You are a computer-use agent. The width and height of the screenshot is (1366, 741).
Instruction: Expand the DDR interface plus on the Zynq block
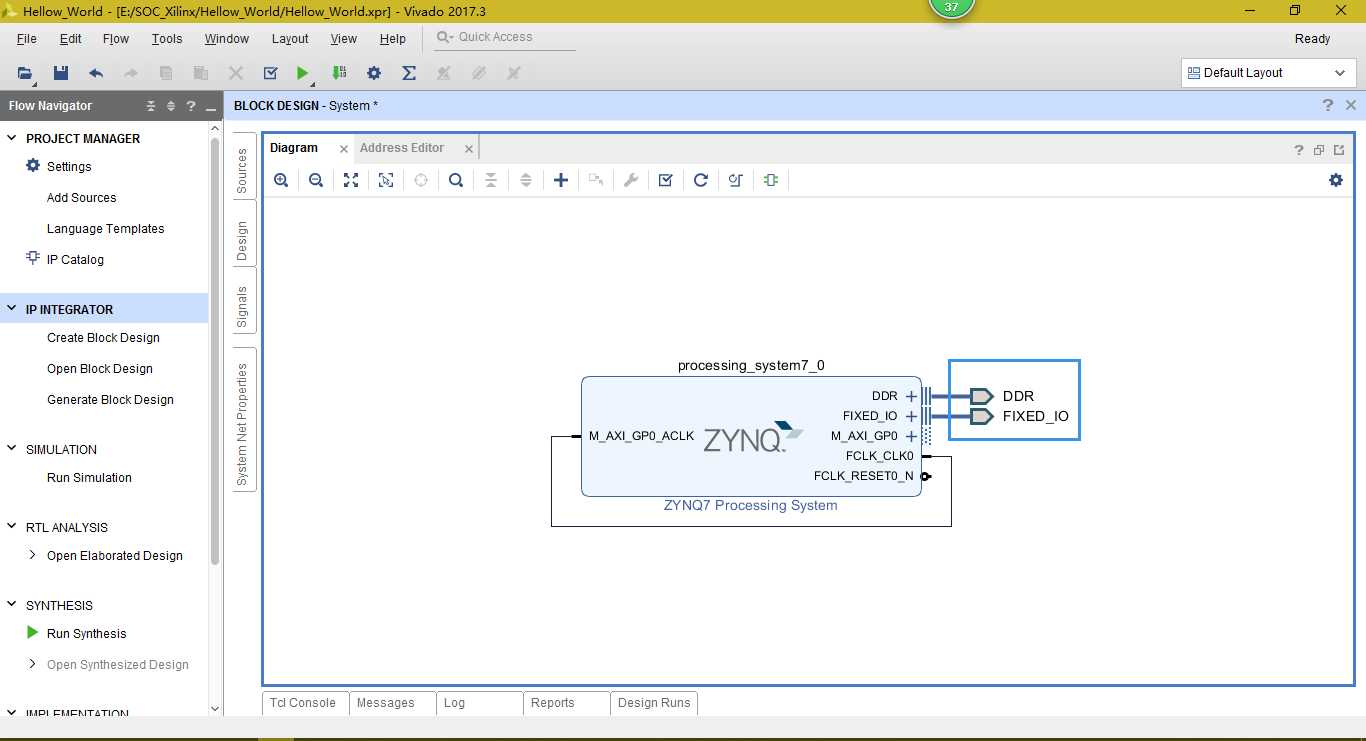pyautogui.click(x=911, y=396)
